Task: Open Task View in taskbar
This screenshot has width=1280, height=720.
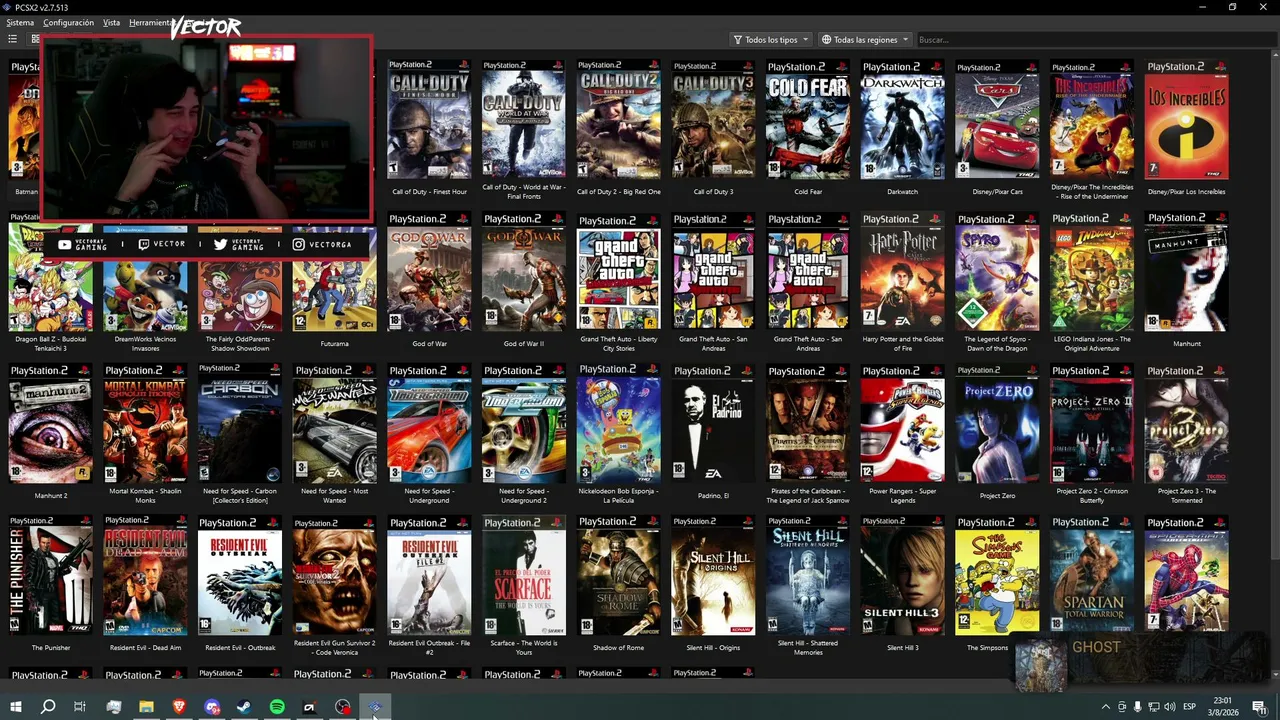Action: (x=80, y=707)
